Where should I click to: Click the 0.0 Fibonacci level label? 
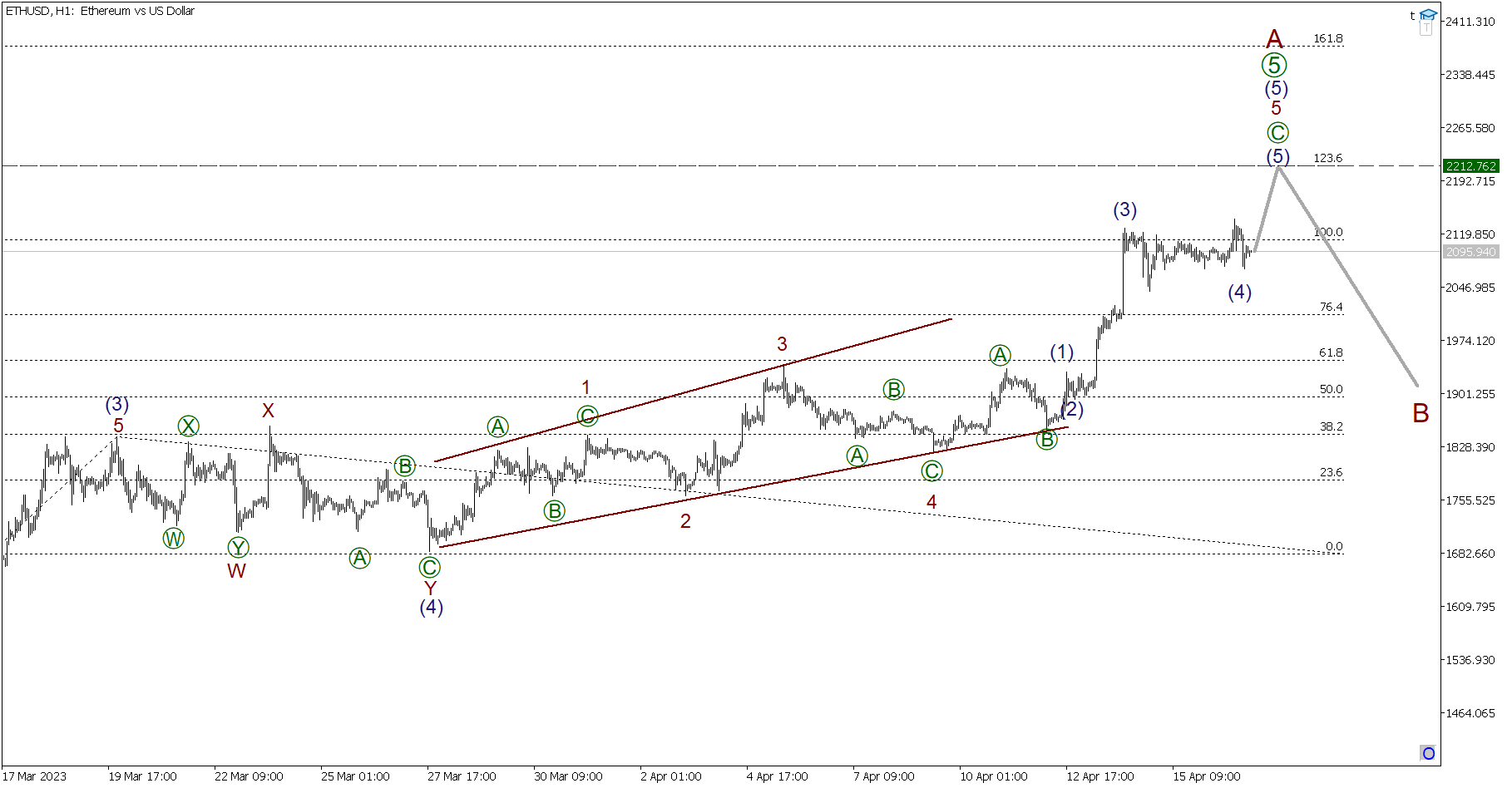click(1334, 546)
